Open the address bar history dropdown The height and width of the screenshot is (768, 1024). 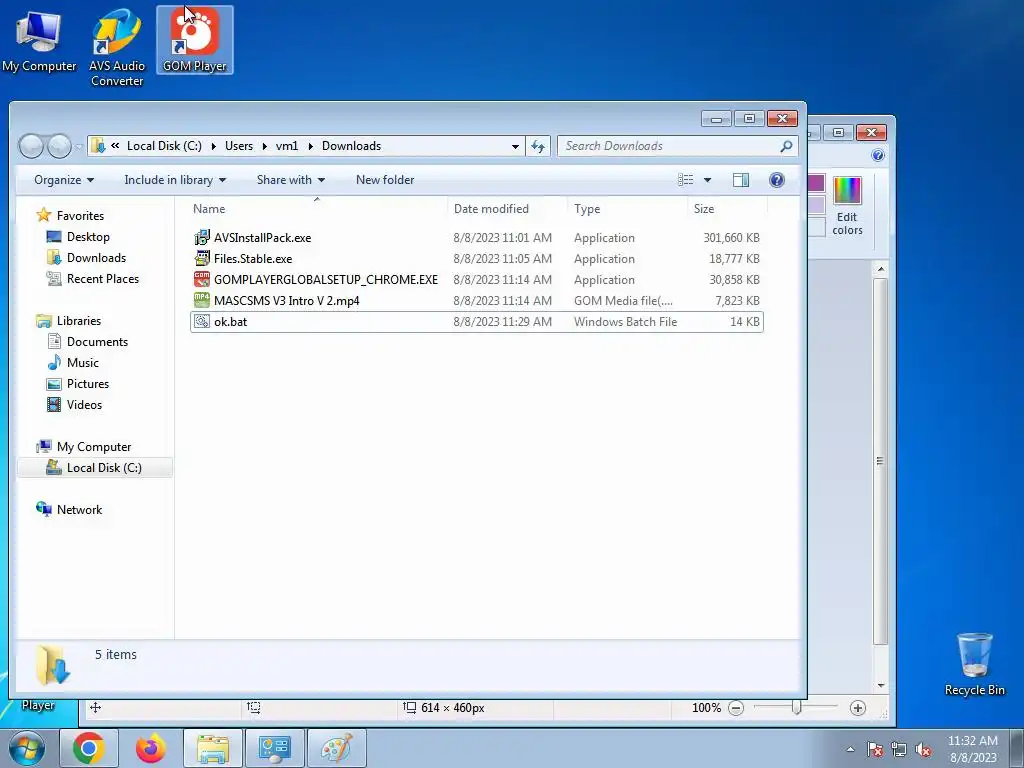515,146
